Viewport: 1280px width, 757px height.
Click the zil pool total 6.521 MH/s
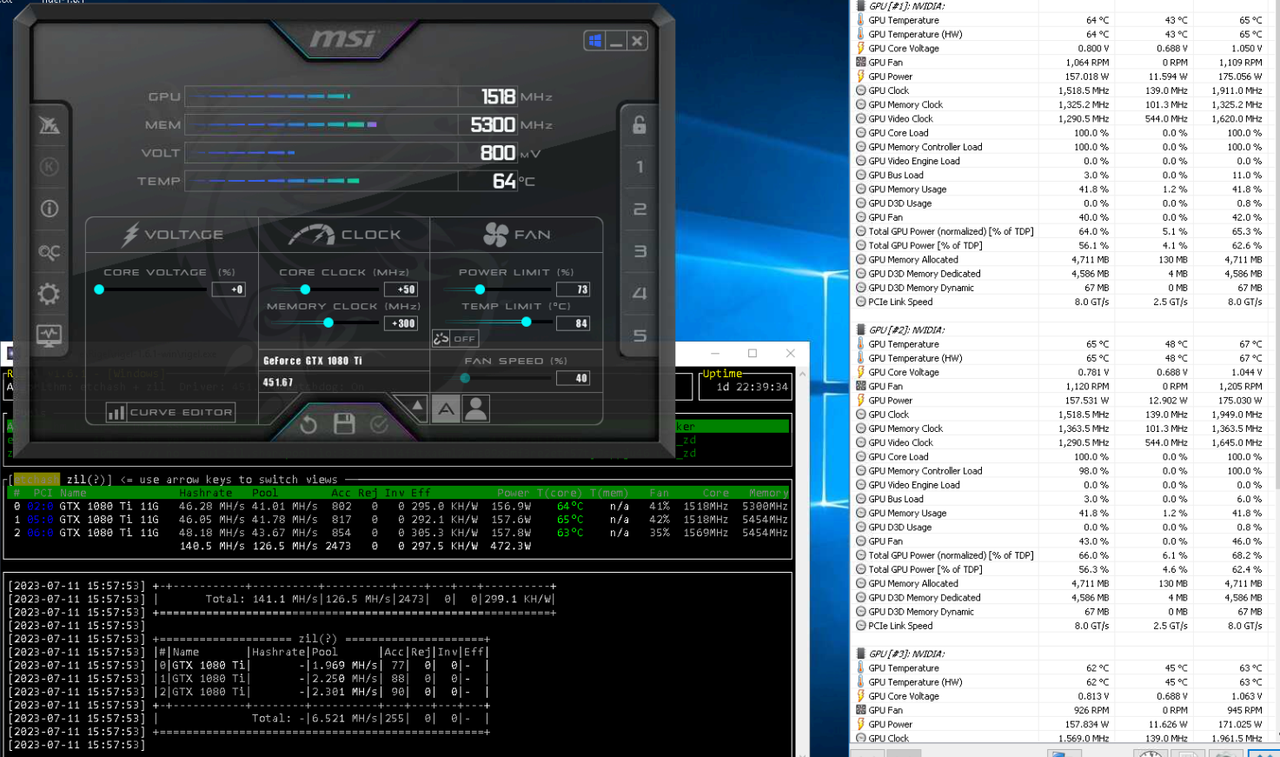pyautogui.click(x=346, y=718)
